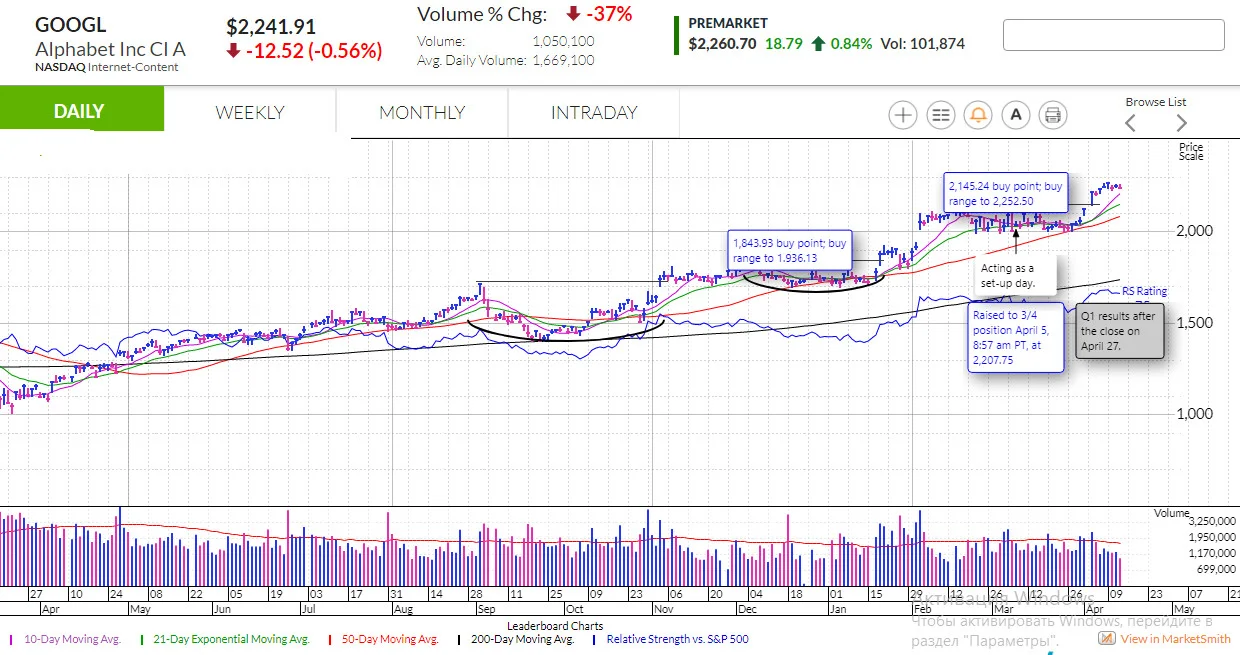Set an alert with bell icon

click(x=978, y=115)
